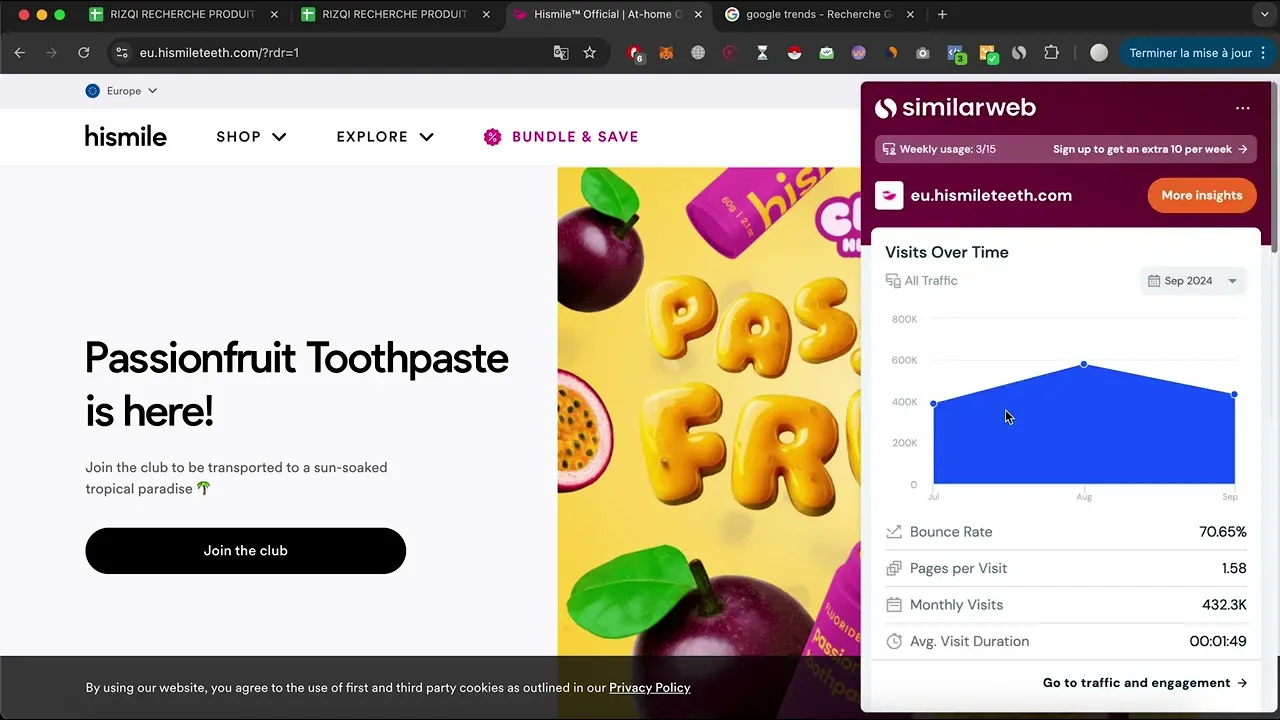This screenshot has width=1280, height=720.
Task: Expand the EXPLORE menu
Action: 385,137
